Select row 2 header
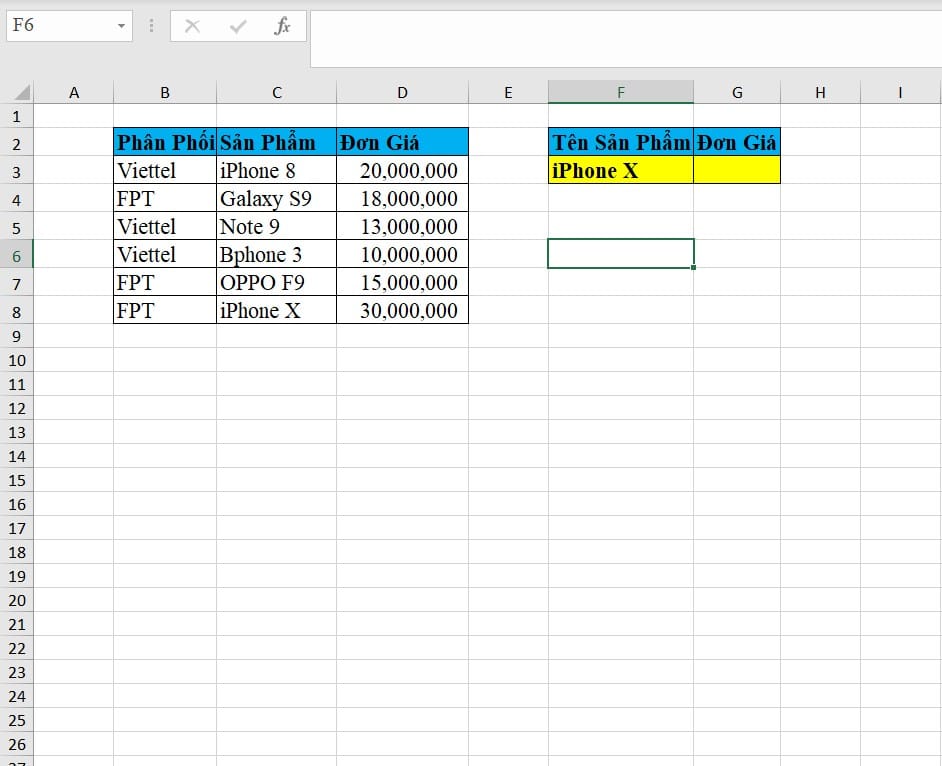 pos(17,144)
